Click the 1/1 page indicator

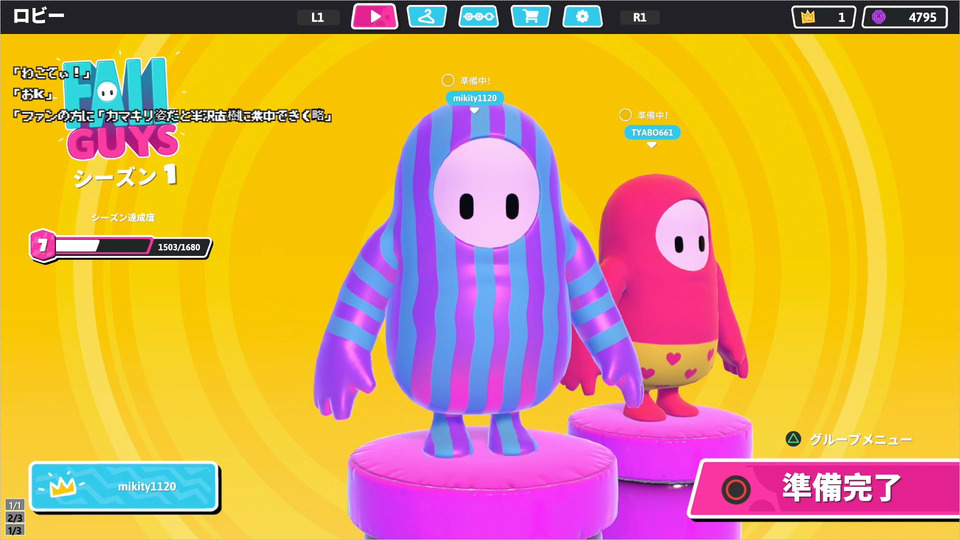pos(15,505)
